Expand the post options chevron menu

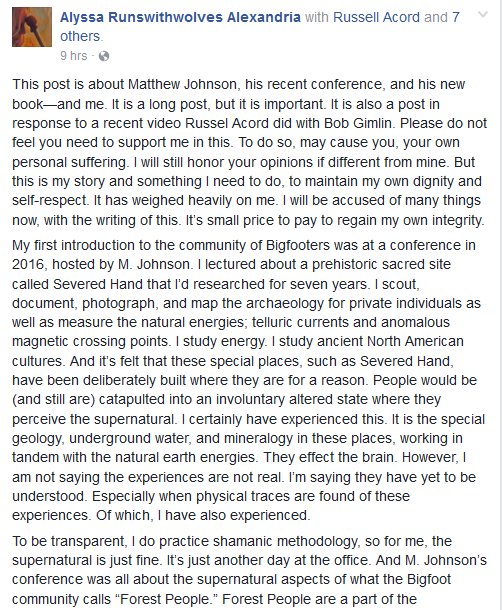pos(483,15)
